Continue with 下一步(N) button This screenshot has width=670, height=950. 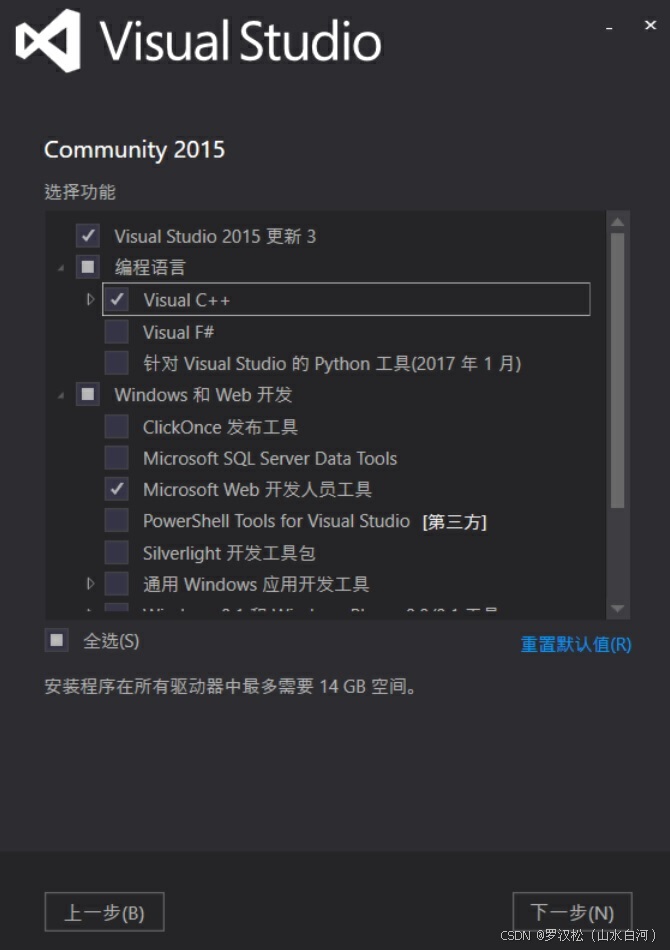(x=572, y=912)
